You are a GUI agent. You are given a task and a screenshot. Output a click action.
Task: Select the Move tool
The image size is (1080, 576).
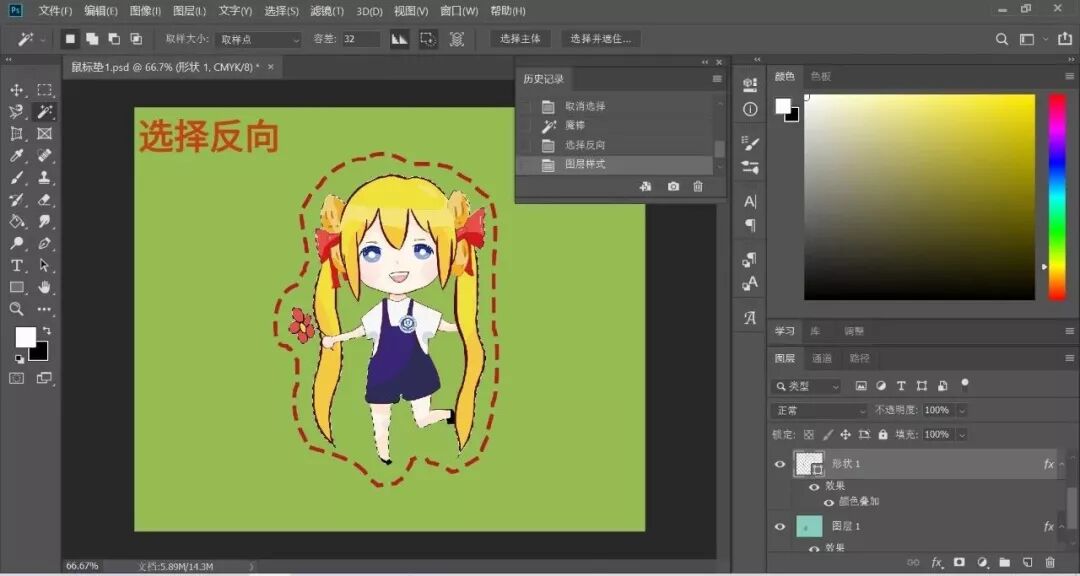click(17, 90)
